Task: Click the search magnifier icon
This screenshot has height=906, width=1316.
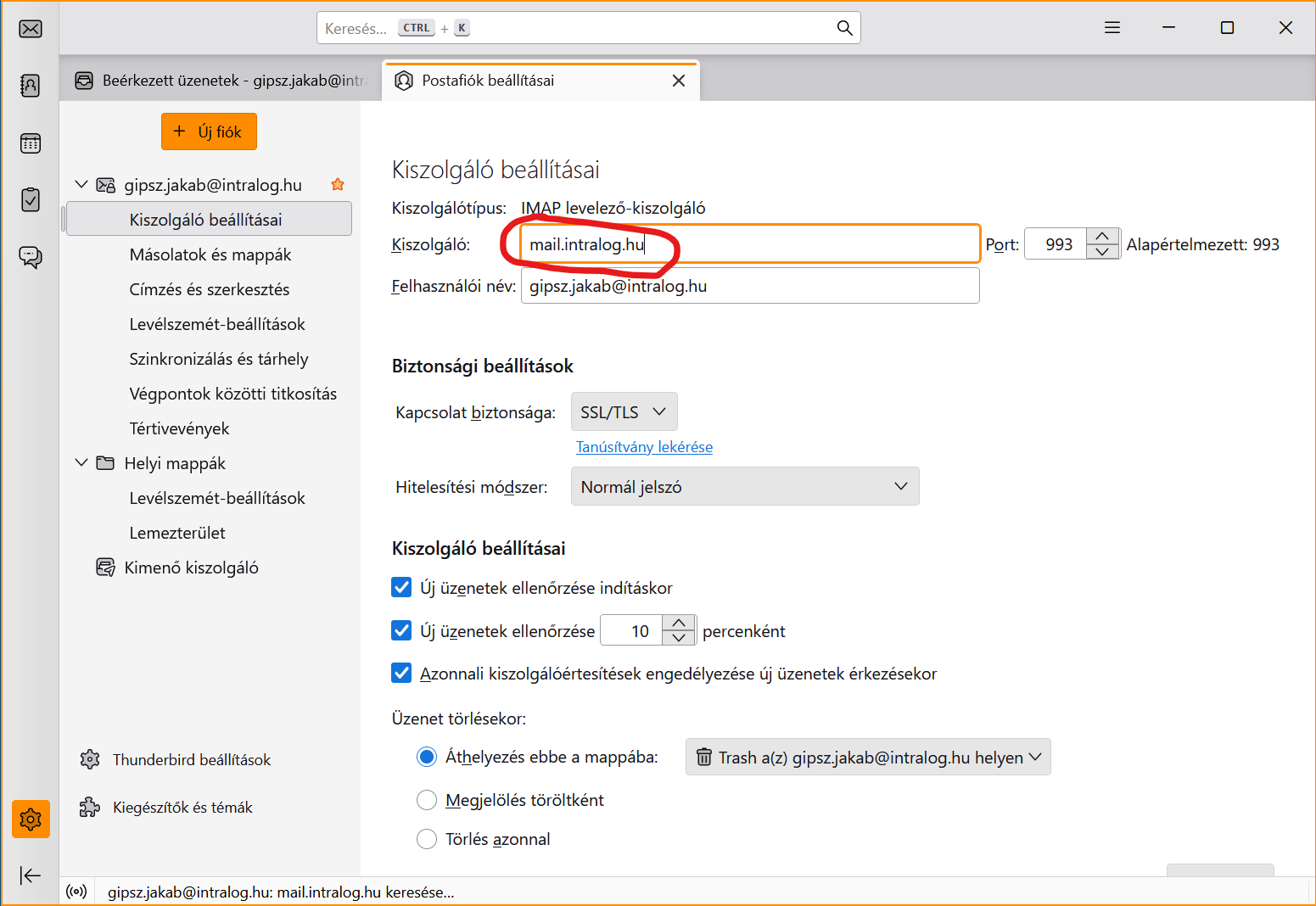Action: (844, 28)
